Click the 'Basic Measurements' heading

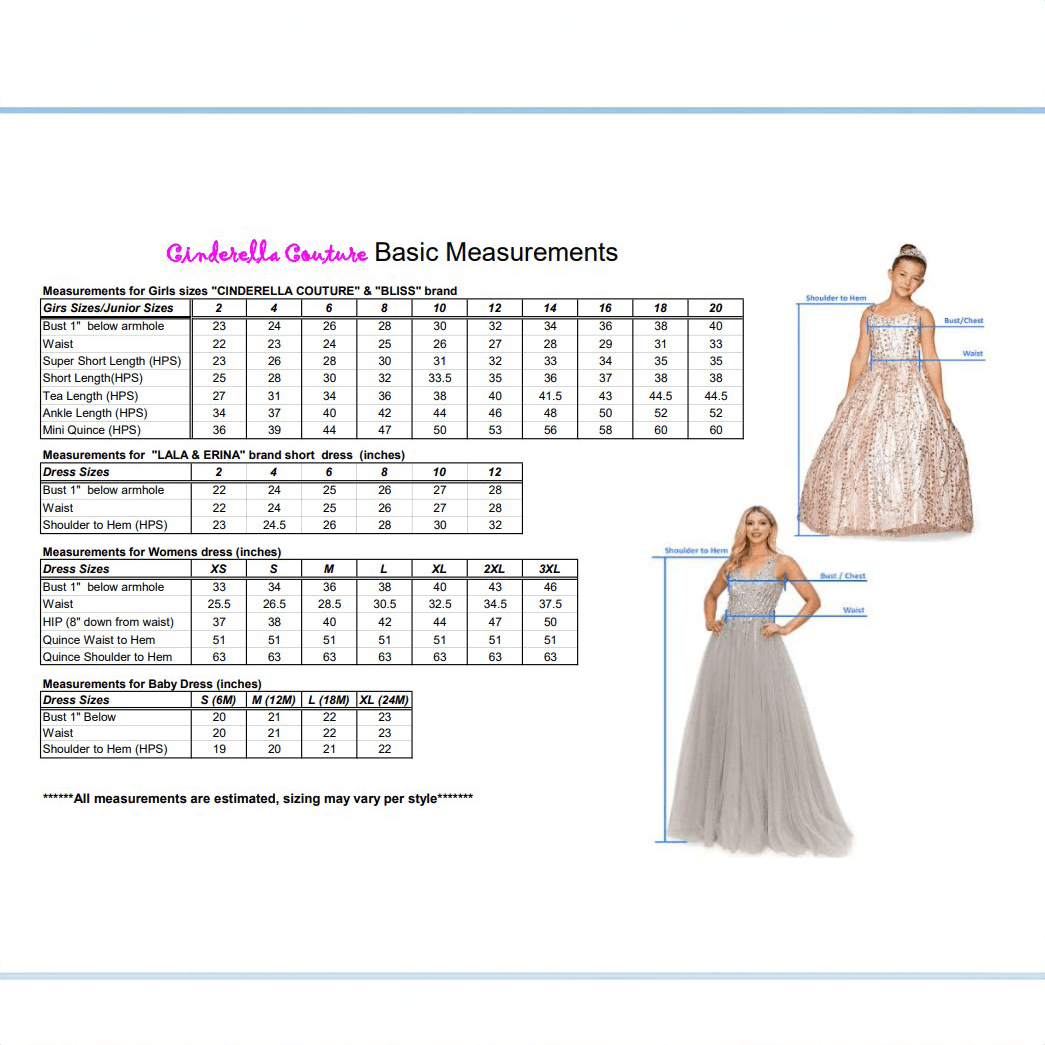click(x=496, y=253)
